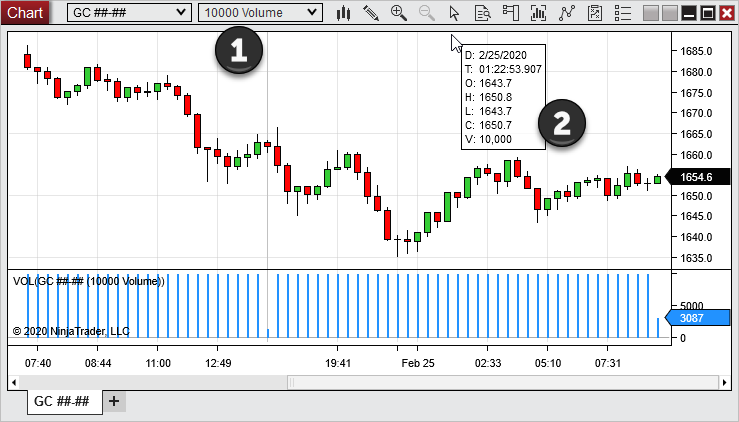This screenshot has height=422, width=739.
Task: Select the cursor pointer tool
Action: [455, 13]
